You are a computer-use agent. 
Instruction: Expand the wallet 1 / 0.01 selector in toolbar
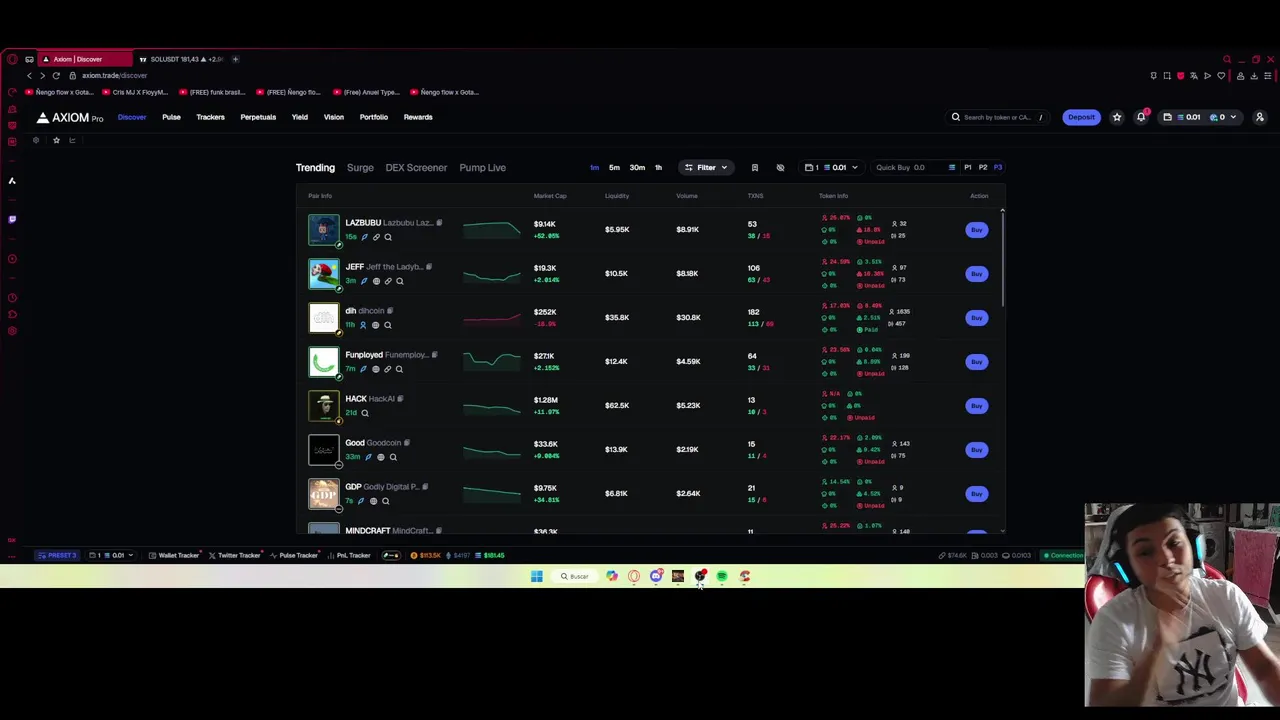(831, 167)
